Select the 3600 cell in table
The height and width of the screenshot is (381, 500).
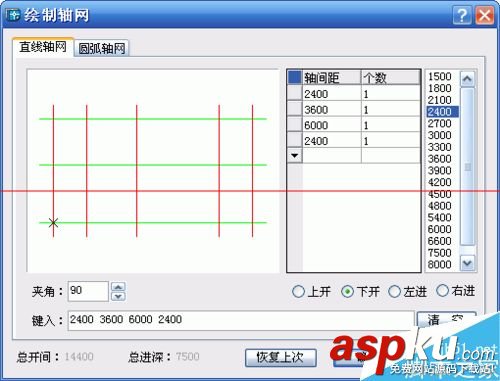331,109
